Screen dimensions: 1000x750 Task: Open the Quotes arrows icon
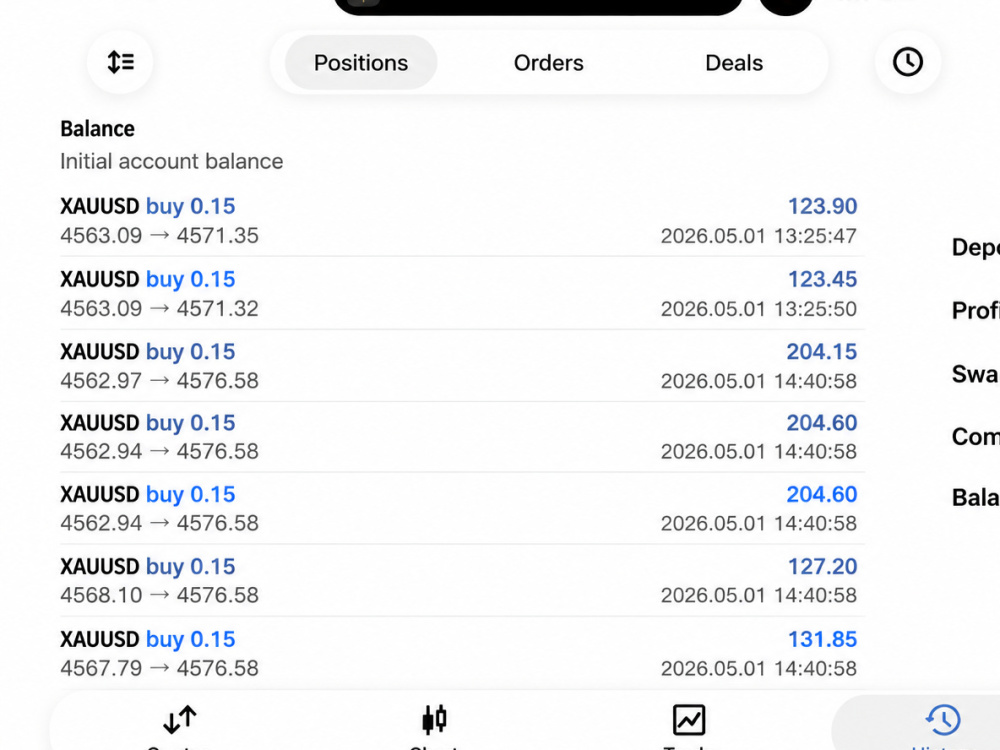click(x=179, y=720)
